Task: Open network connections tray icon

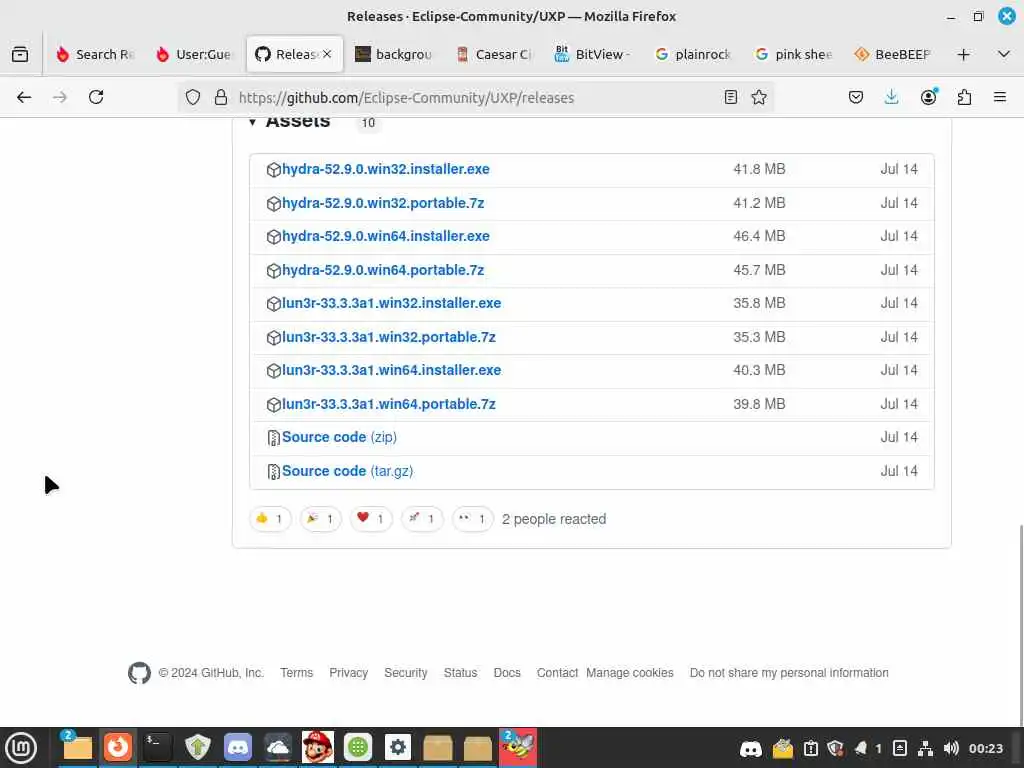Action: pyautogui.click(x=925, y=748)
